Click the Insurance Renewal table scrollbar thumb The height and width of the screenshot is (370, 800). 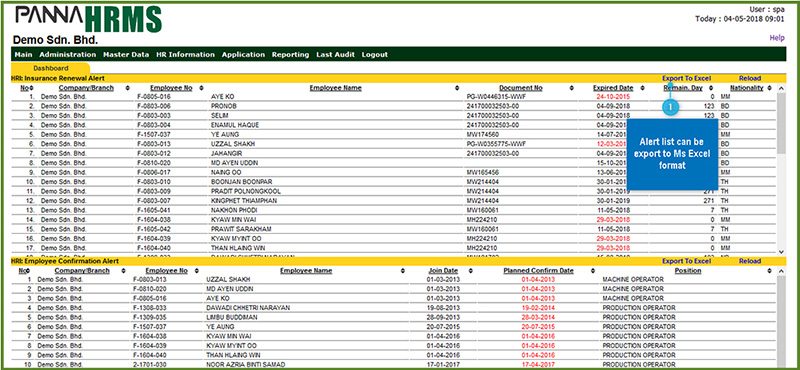781,123
